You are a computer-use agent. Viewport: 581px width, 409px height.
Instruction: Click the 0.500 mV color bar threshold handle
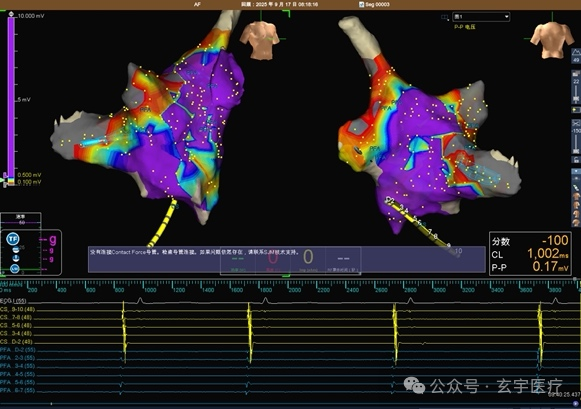(x=5, y=175)
